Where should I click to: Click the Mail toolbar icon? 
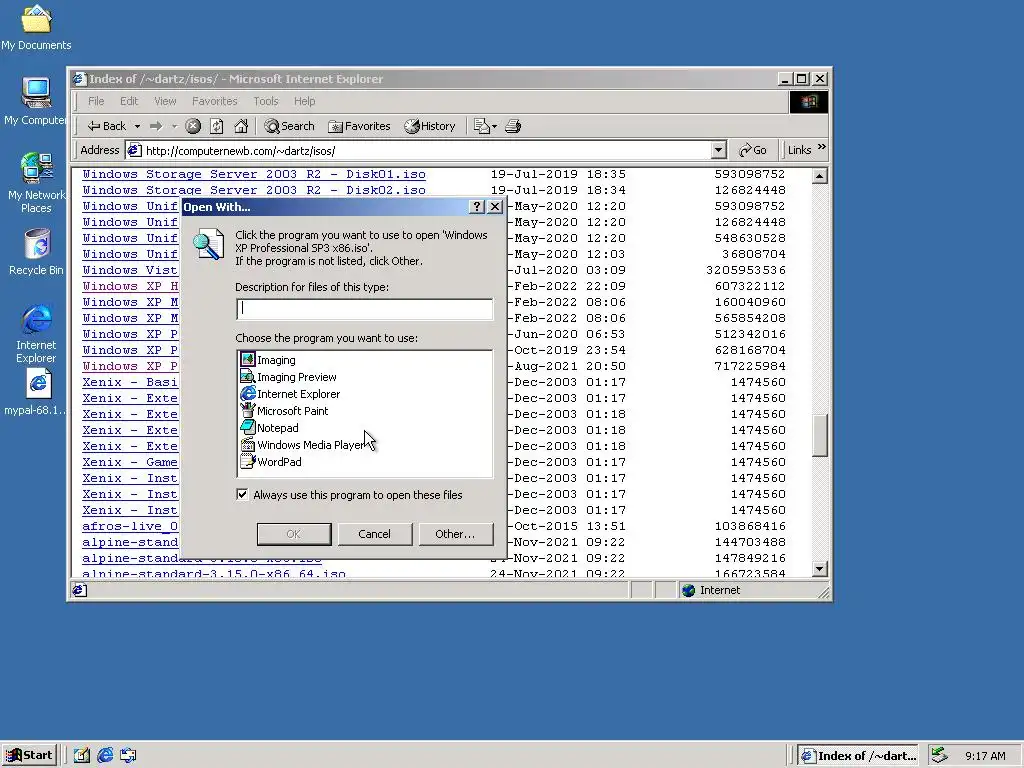[x=481, y=126]
